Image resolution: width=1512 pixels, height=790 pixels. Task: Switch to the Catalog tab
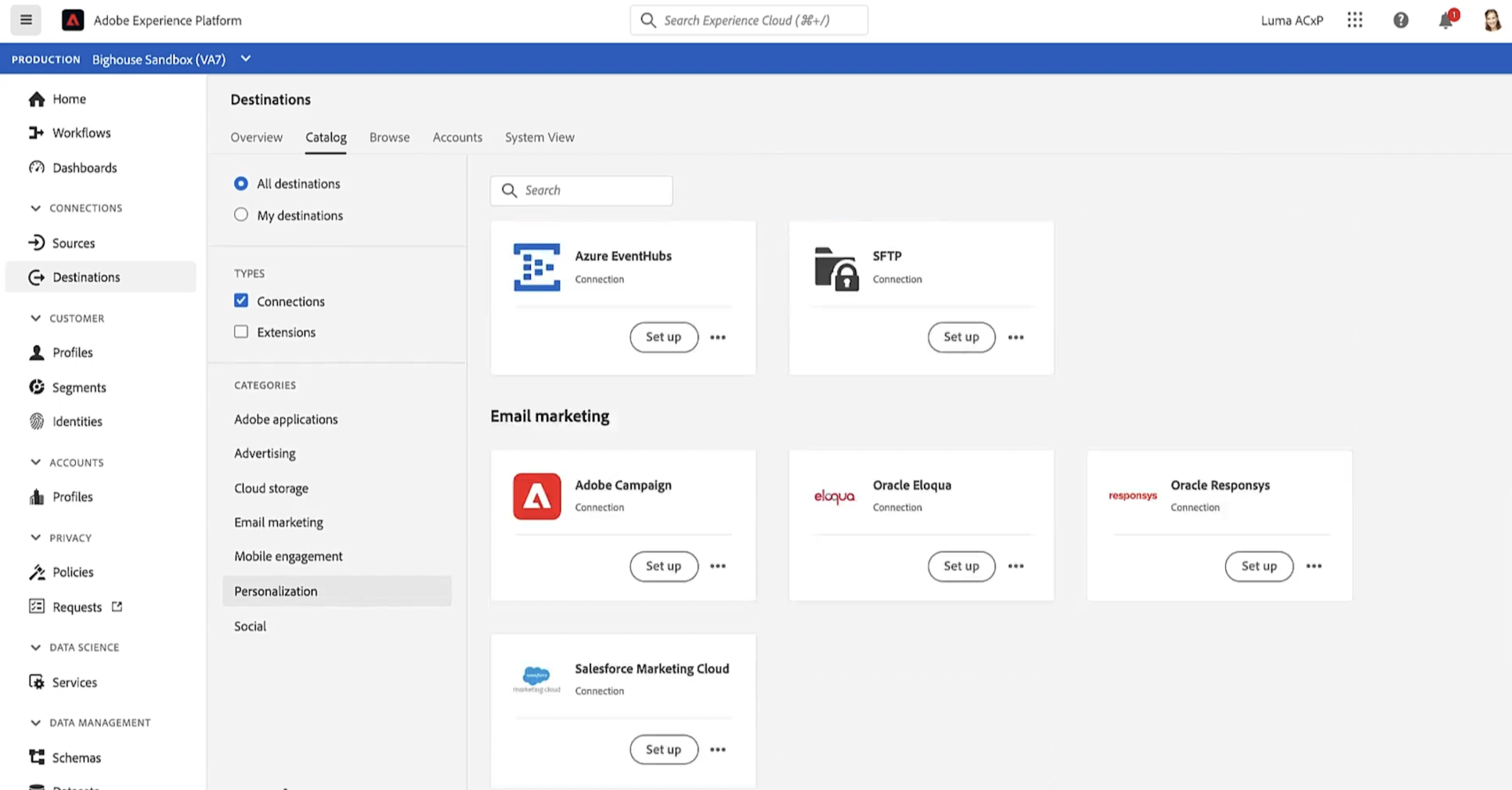326,137
